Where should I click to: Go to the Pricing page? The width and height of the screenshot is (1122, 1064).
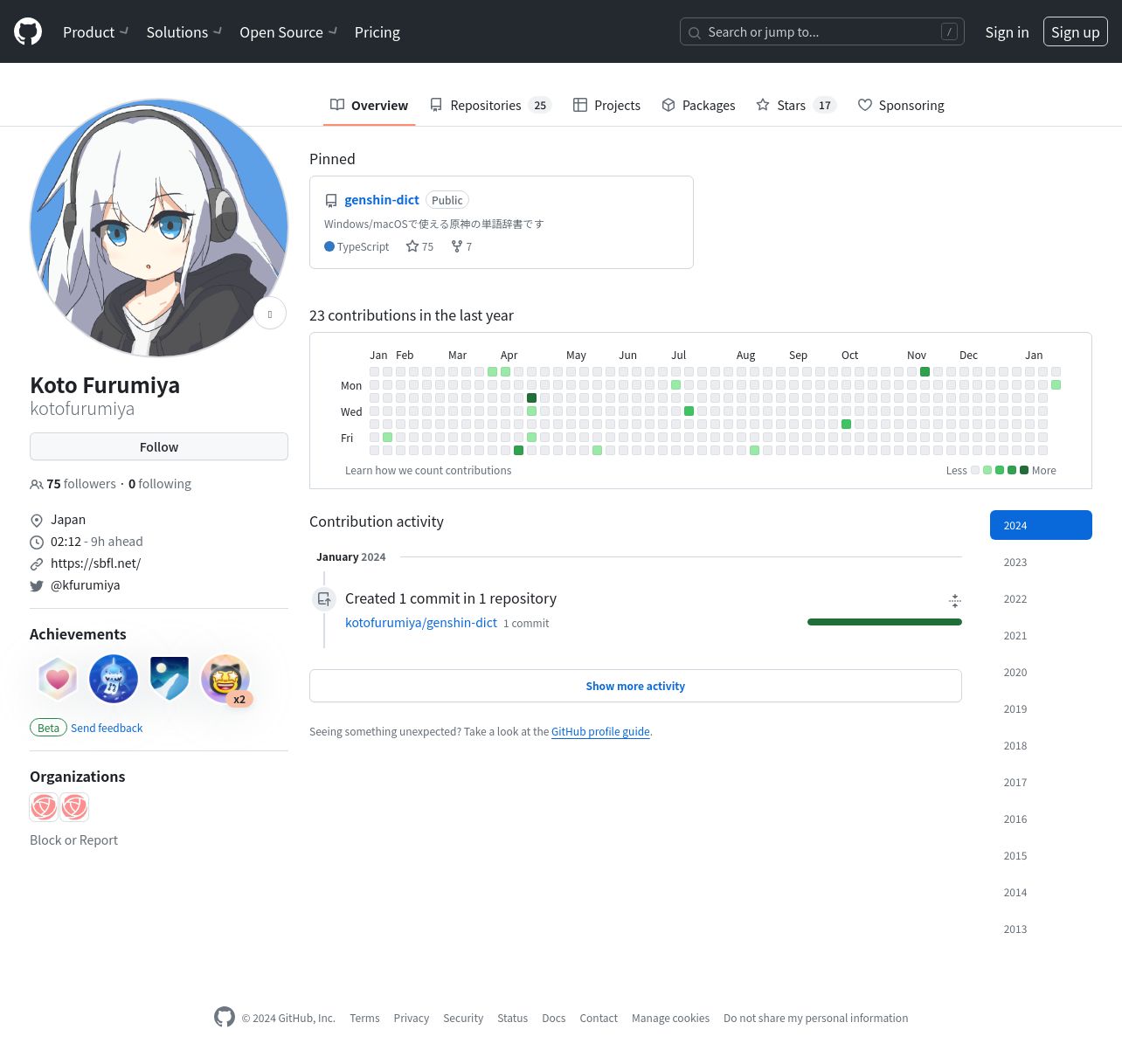(377, 32)
